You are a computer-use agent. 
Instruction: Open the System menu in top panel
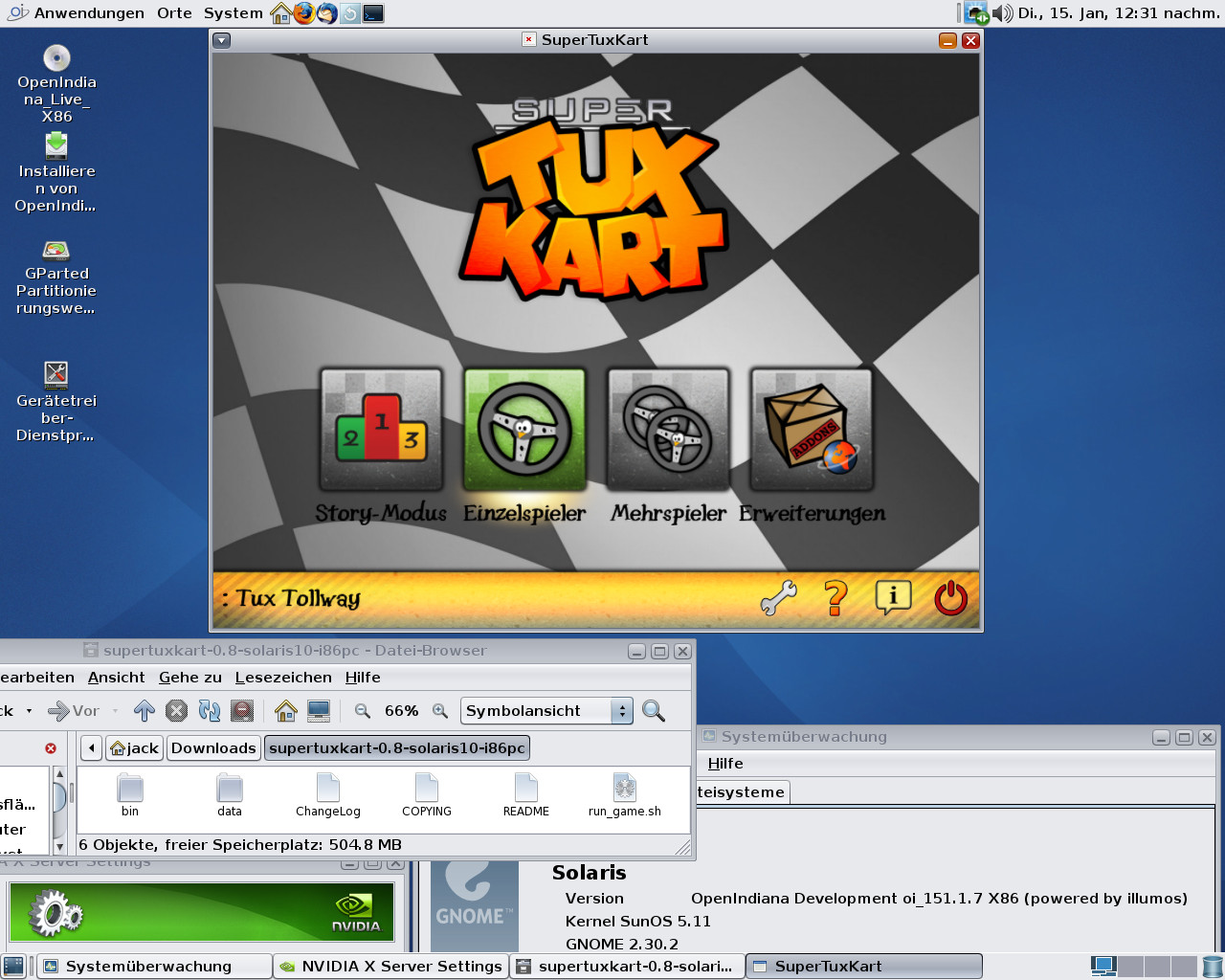234,13
